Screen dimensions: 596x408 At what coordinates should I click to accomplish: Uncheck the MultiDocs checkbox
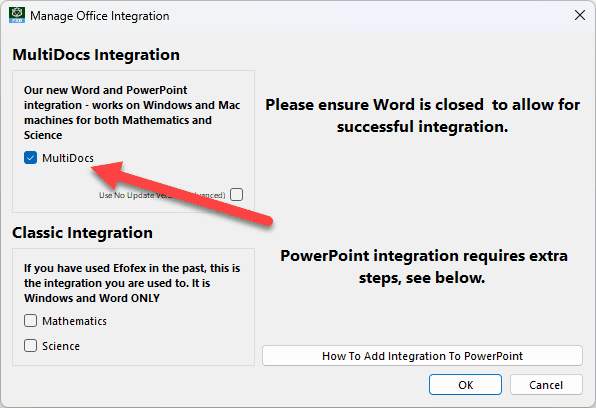pyautogui.click(x=30, y=157)
